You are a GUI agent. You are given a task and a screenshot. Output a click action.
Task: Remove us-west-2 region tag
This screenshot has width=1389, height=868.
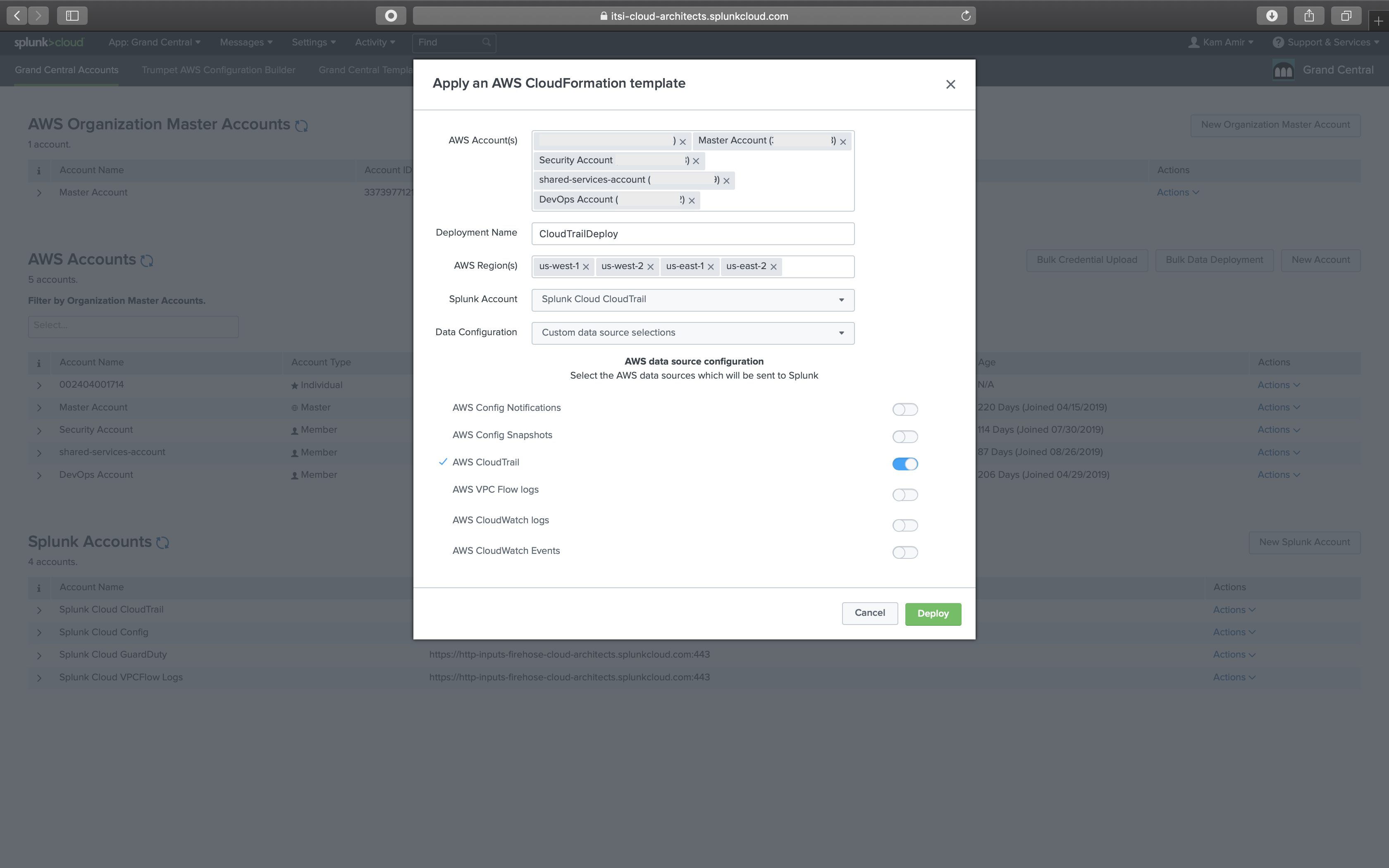[650, 267]
